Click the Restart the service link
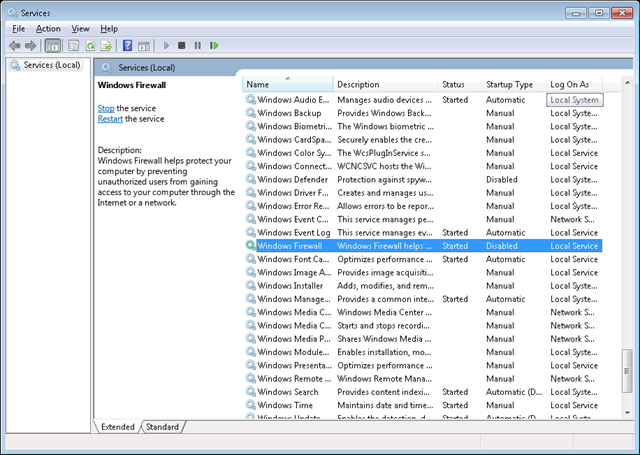The height and width of the screenshot is (455, 640). [x=110, y=119]
